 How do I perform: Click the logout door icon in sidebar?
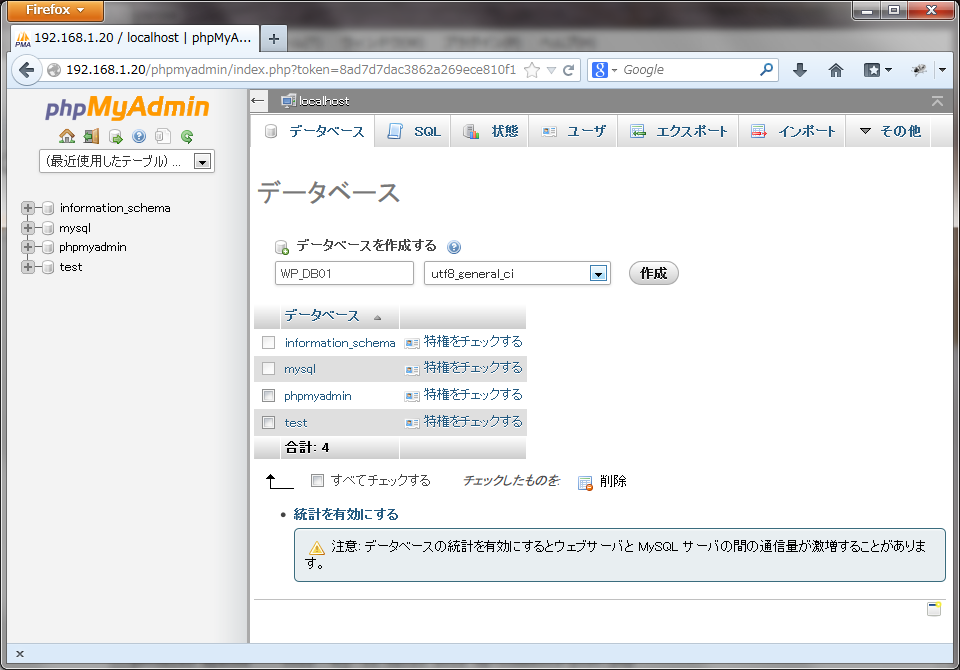tap(91, 136)
